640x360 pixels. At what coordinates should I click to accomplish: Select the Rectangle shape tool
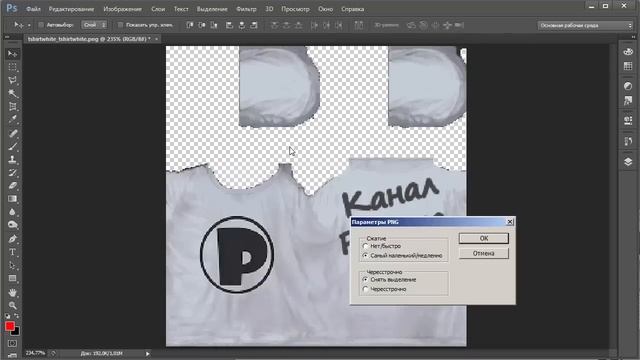tap(12, 279)
